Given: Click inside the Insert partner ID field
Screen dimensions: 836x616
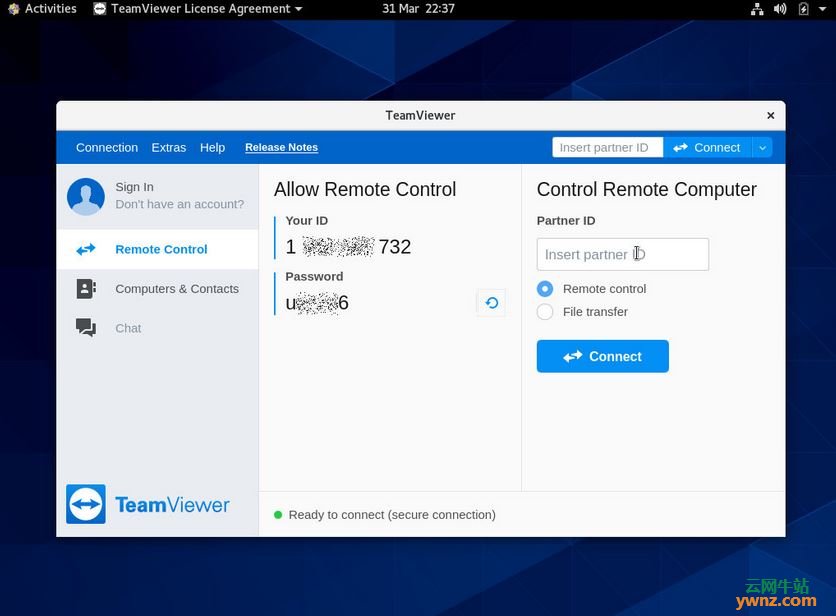Looking at the screenshot, I should coord(622,254).
